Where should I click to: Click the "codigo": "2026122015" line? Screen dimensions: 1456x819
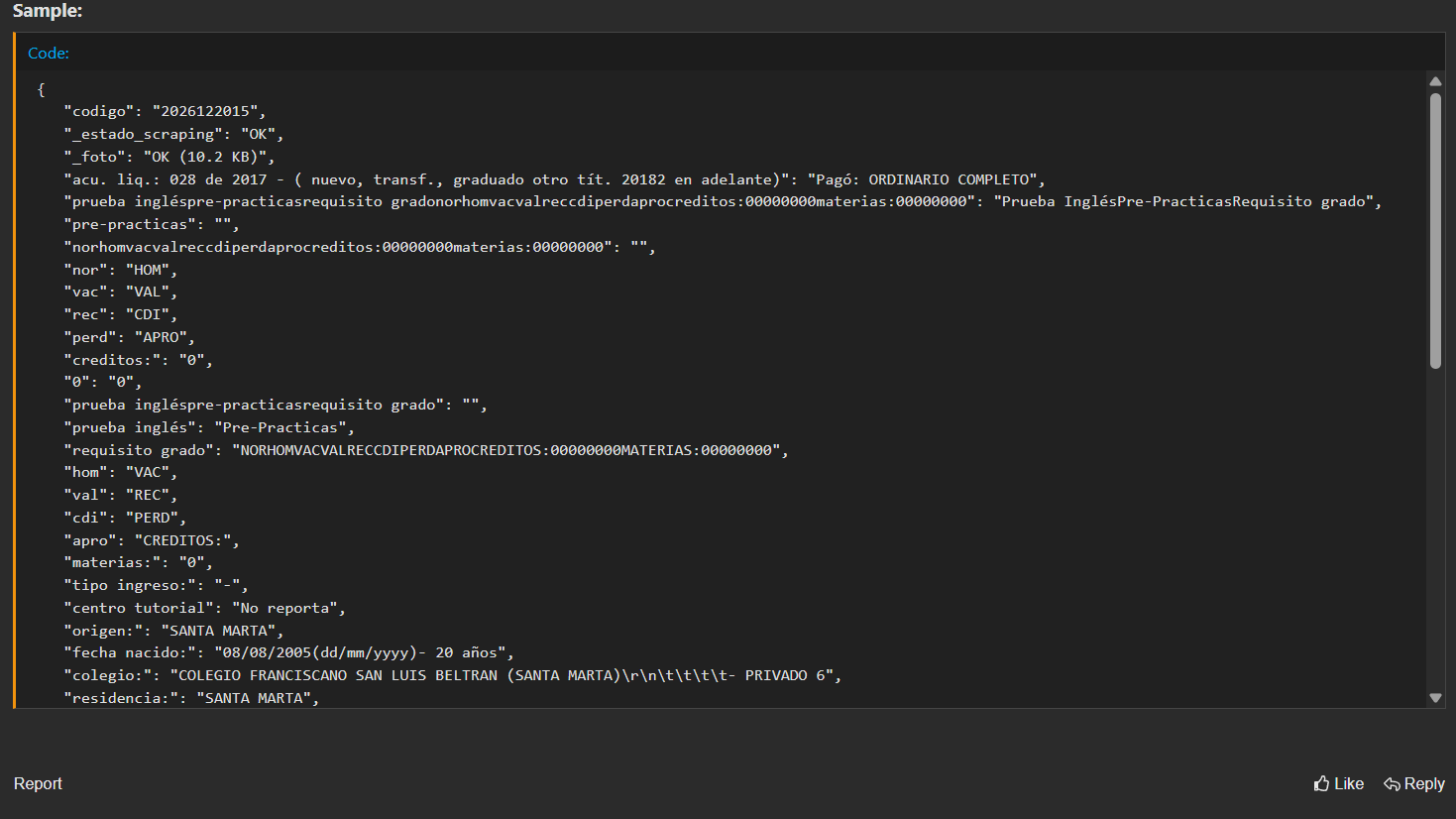(165, 111)
